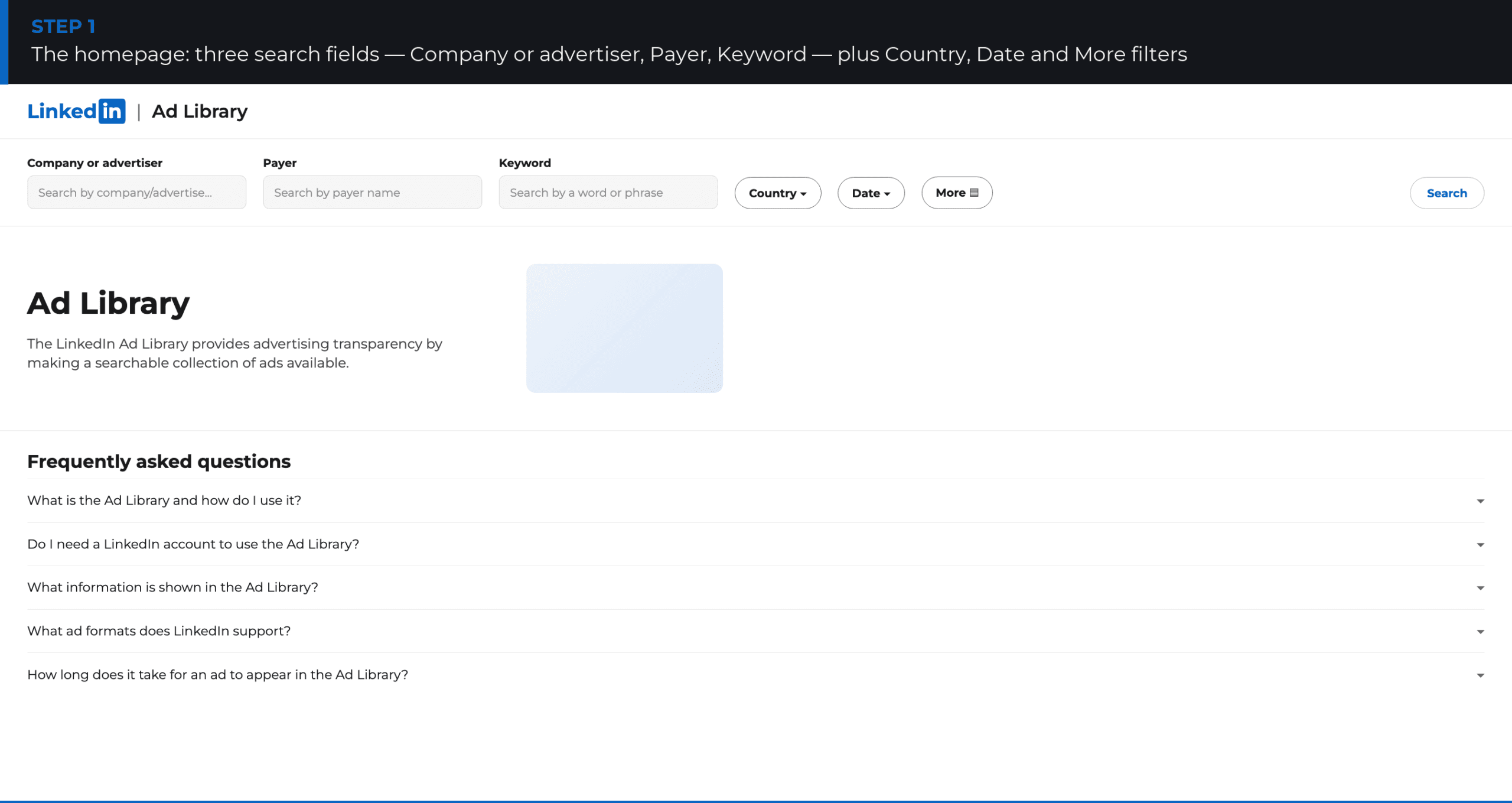Click the 'Keyword' field label

[524, 162]
